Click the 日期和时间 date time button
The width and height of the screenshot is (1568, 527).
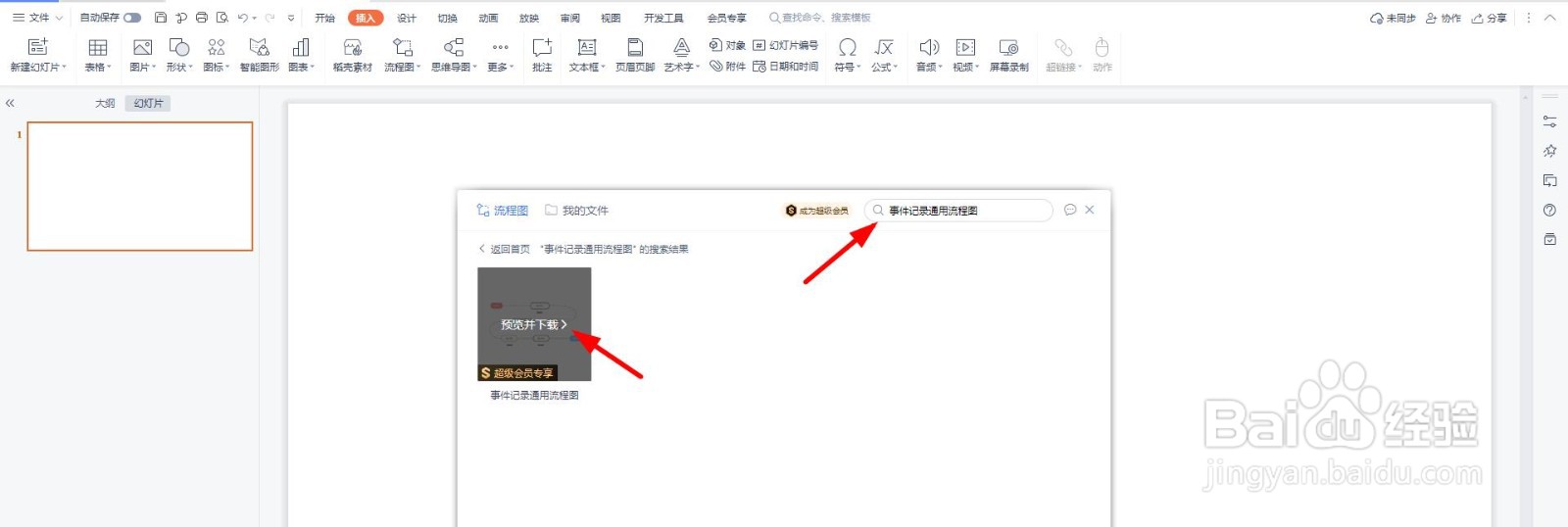click(x=785, y=67)
